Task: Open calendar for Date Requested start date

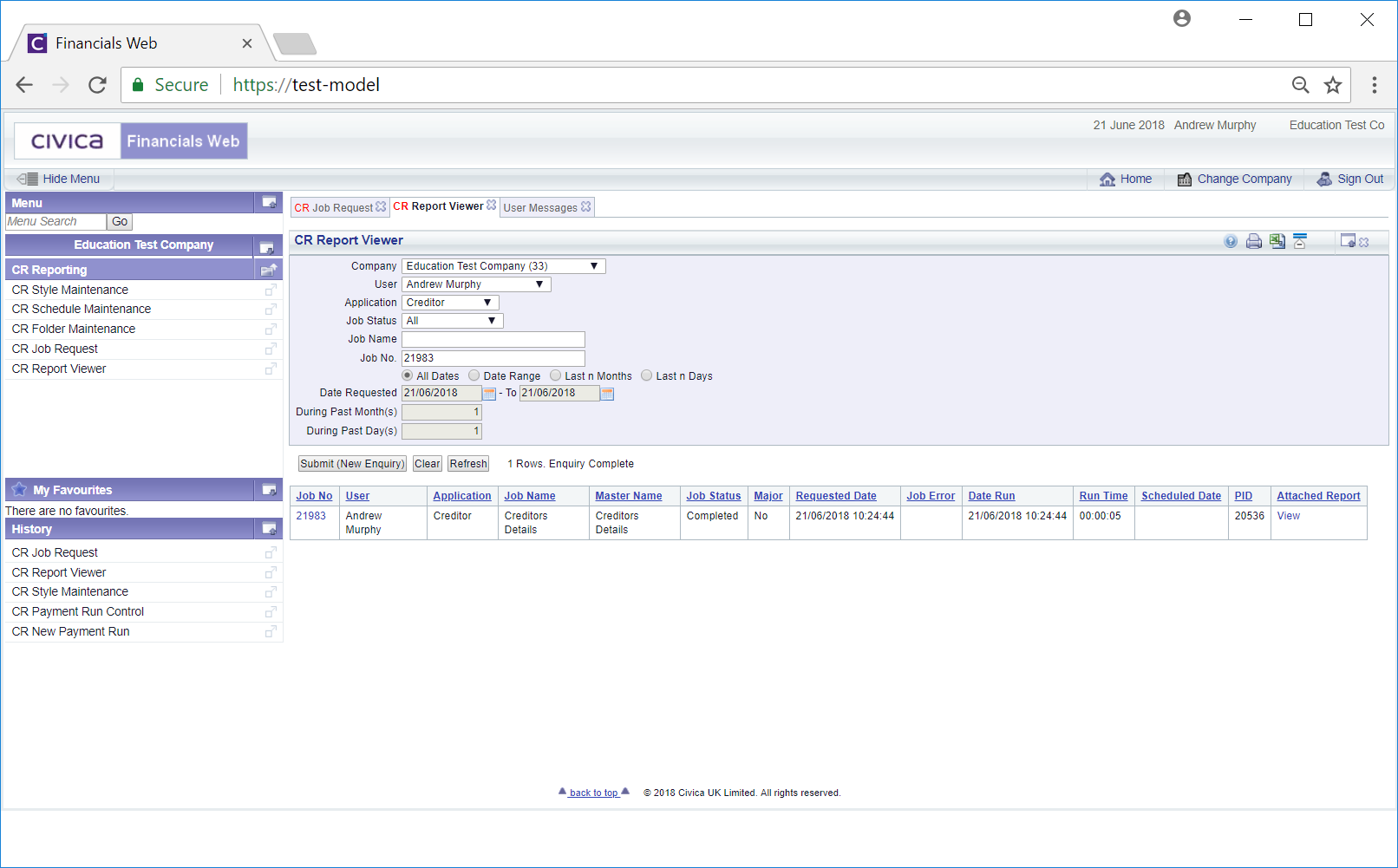Action: click(489, 394)
